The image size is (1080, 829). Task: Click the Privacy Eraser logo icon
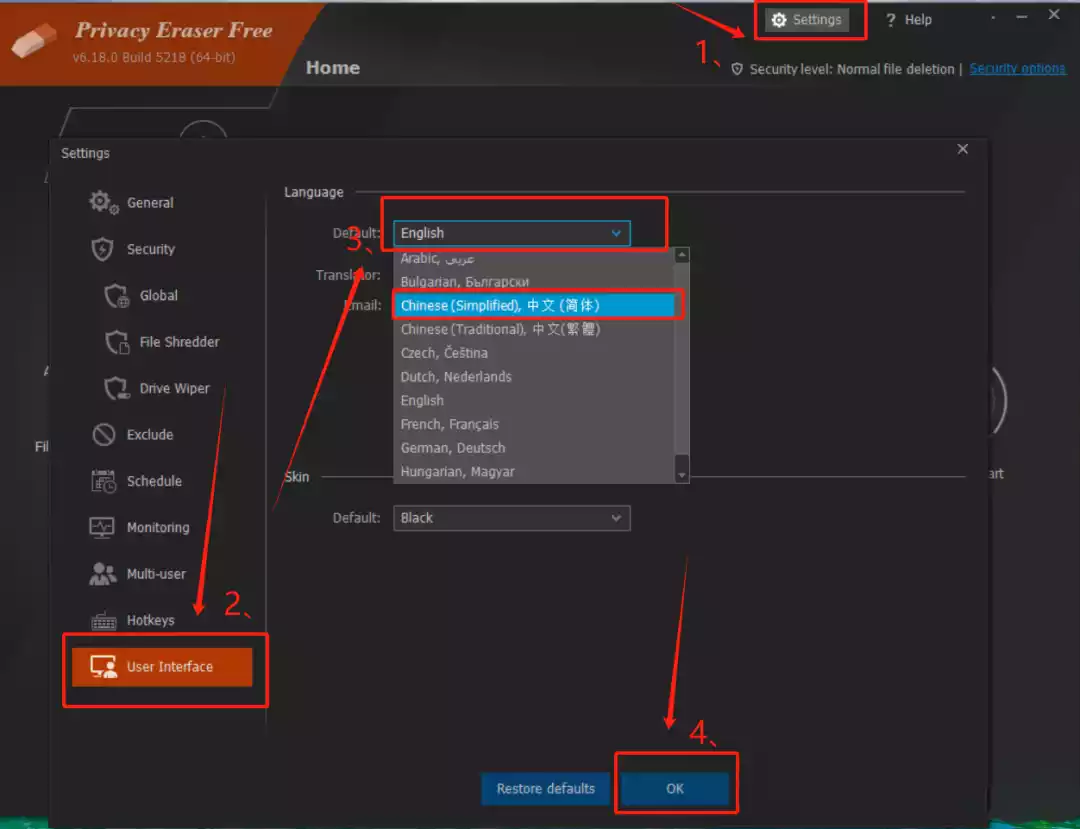coord(33,40)
